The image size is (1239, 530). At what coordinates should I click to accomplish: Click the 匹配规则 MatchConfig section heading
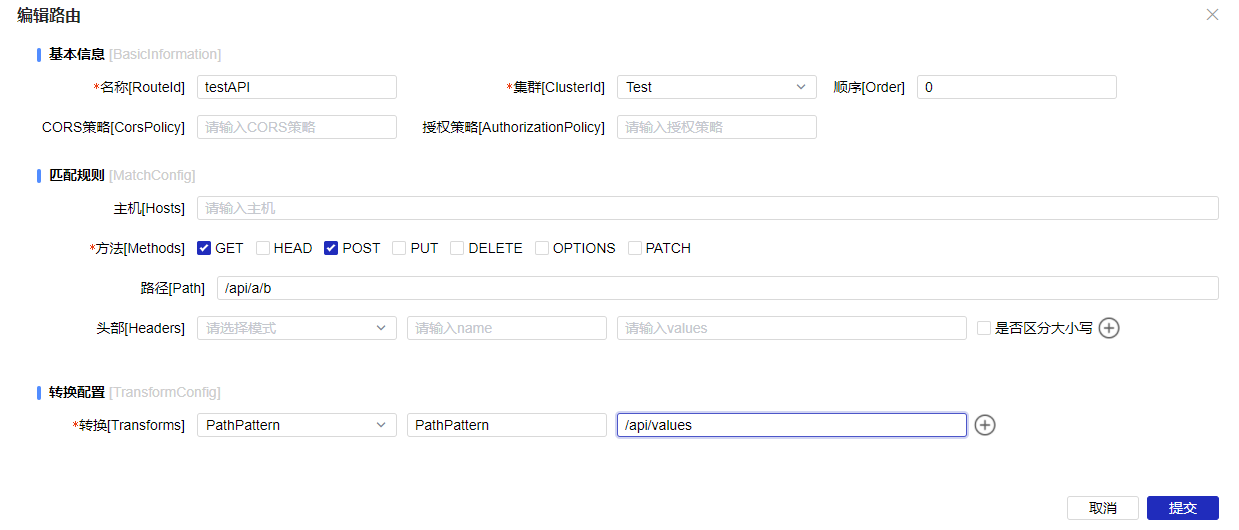click(x=122, y=175)
